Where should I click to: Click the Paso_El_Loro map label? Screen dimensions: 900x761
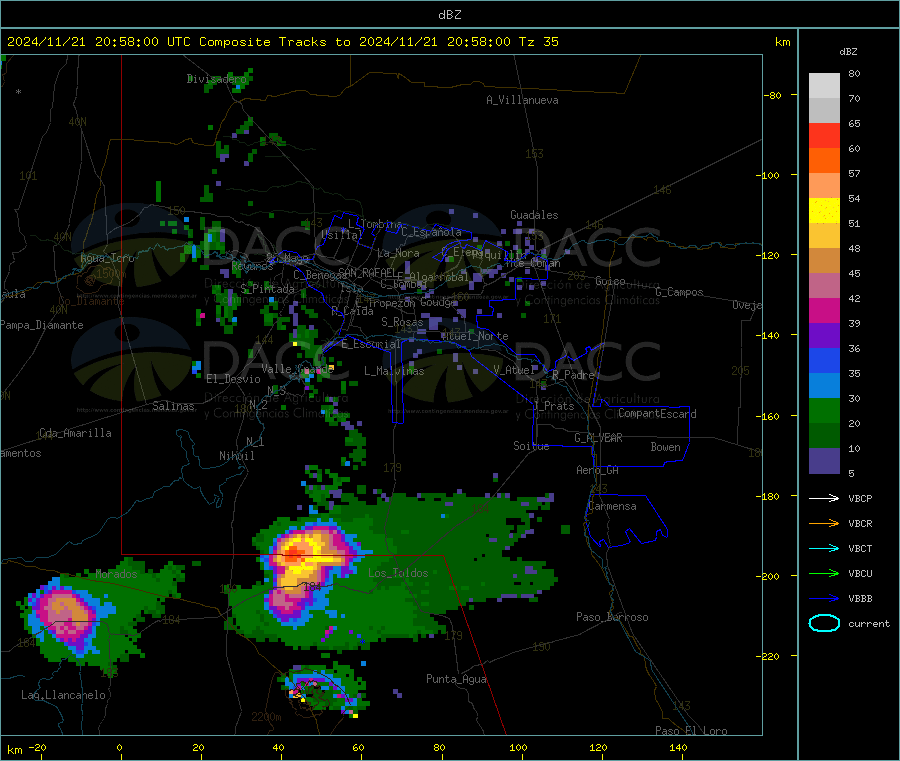691,731
